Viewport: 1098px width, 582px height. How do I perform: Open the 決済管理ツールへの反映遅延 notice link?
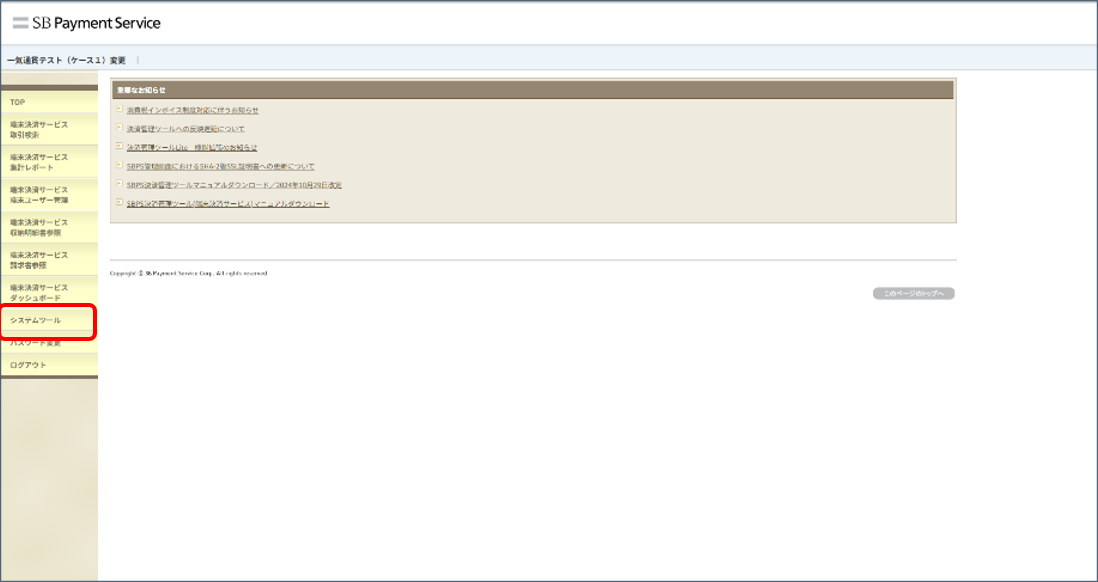coord(185,129)
